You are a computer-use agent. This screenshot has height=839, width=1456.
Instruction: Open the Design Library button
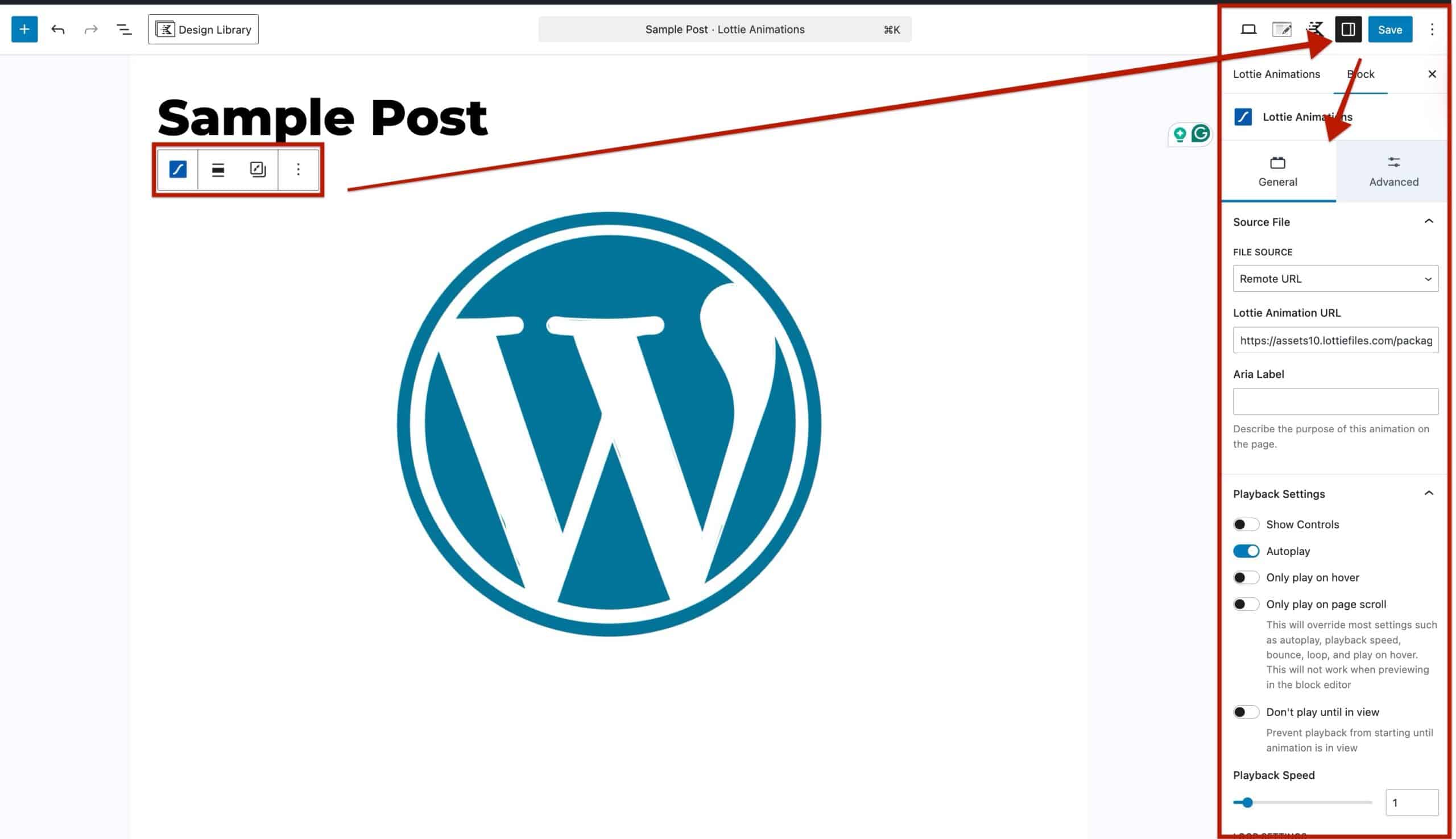click(204, 30)
